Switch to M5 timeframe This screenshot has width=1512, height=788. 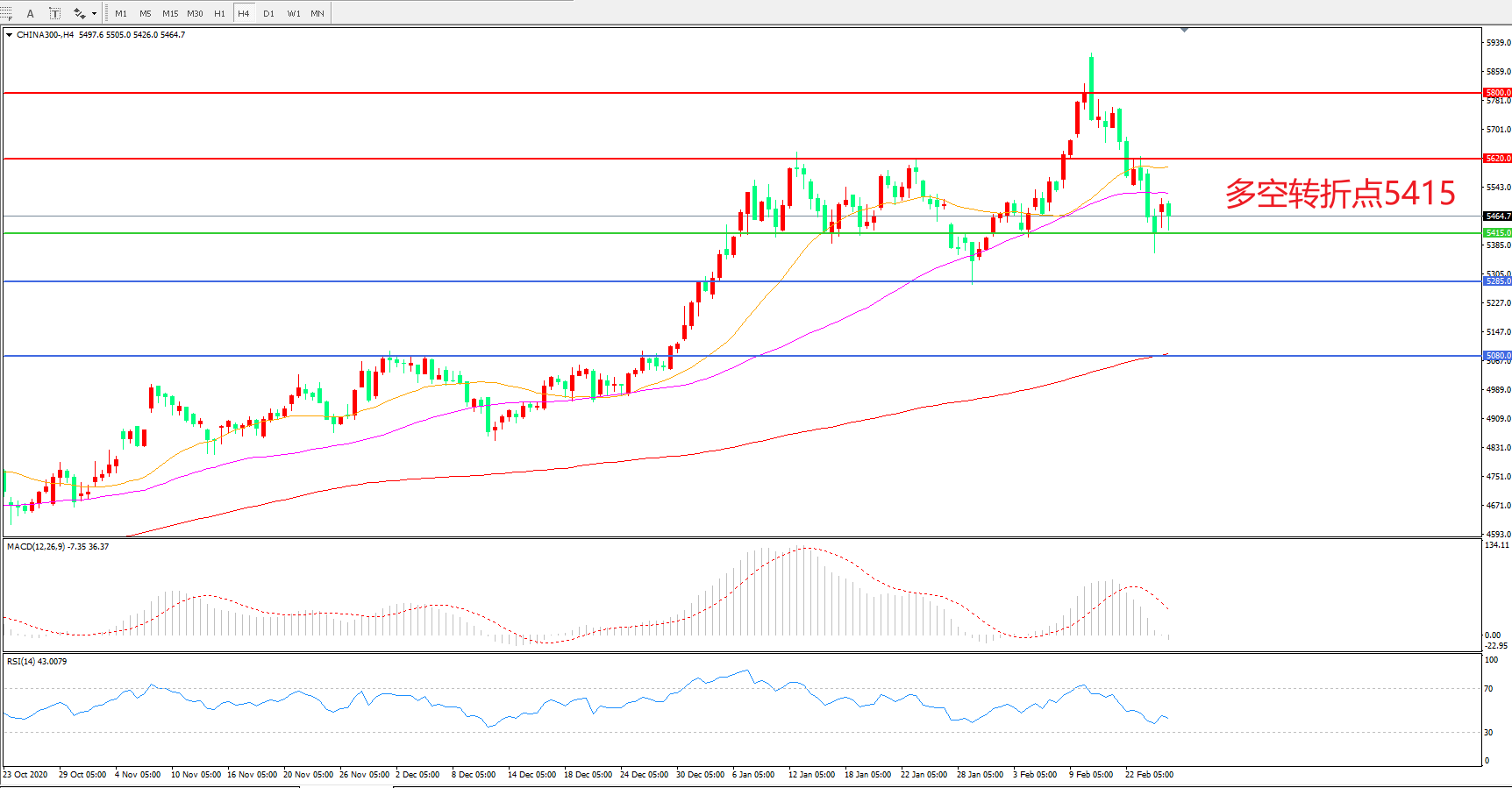point(146,13)
